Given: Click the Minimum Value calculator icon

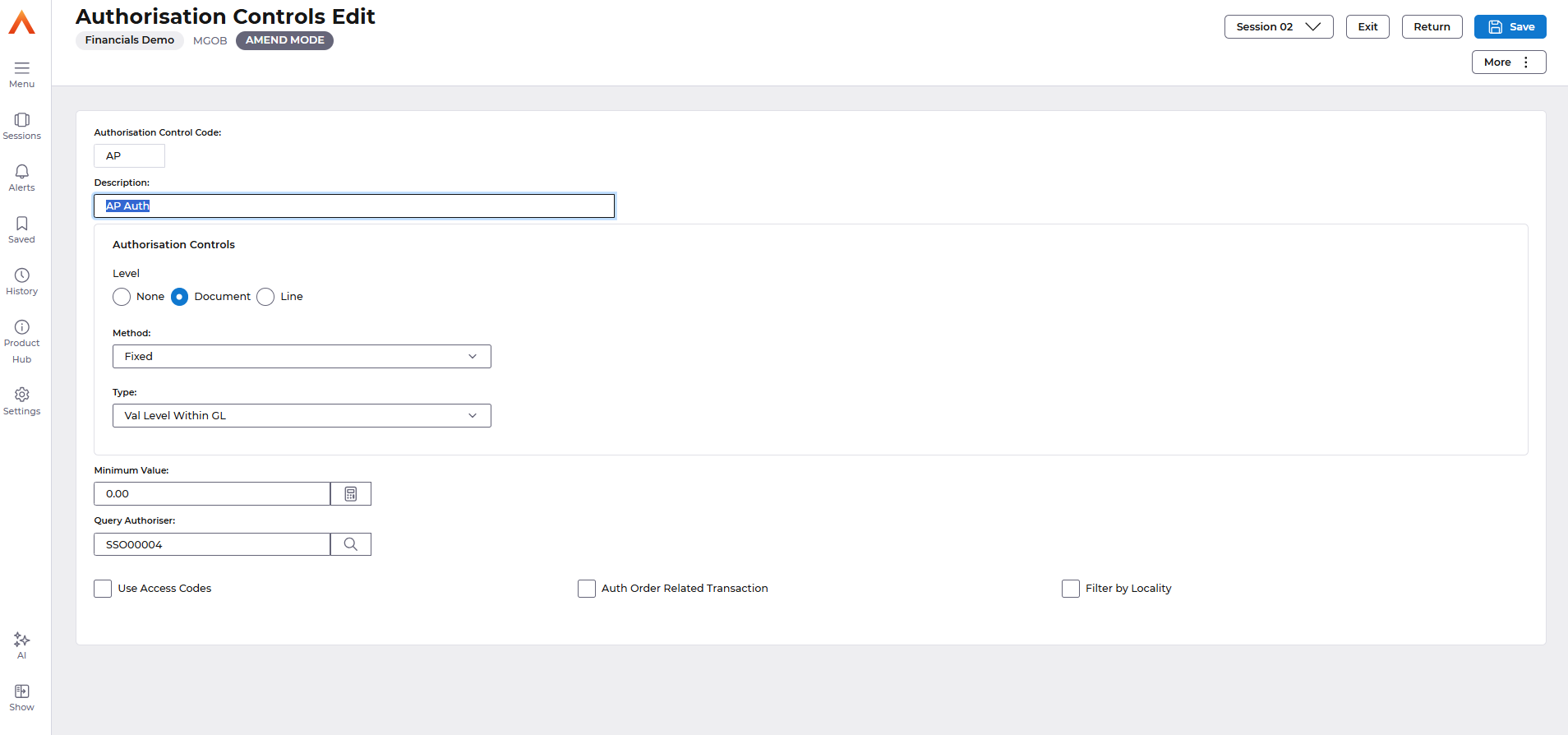Looking at the screenshot, I should pyautogui.click(x=351, y=494).
